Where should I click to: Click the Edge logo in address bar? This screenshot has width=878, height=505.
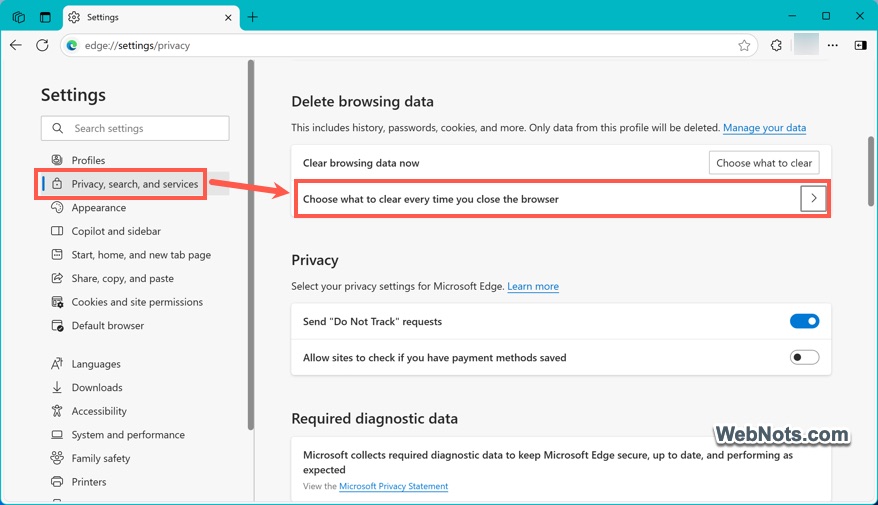[72, 45]
